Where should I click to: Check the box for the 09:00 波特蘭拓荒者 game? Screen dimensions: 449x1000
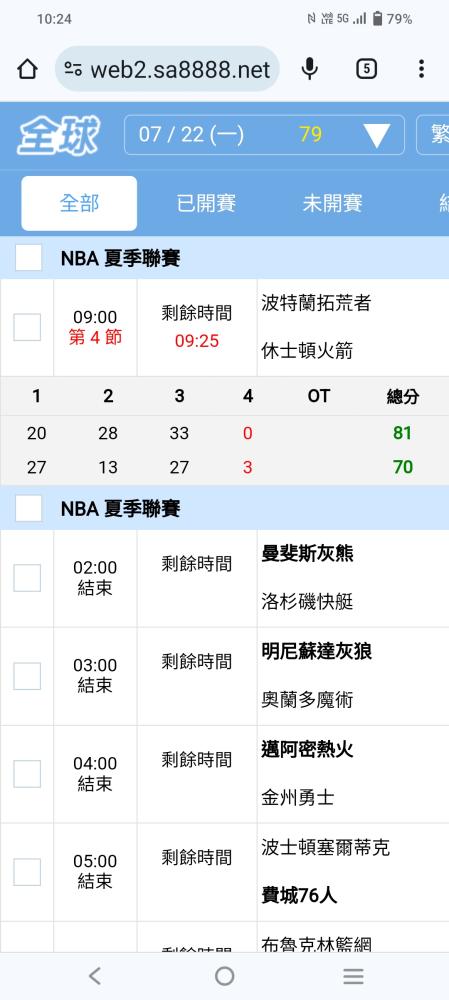[27, 327]
